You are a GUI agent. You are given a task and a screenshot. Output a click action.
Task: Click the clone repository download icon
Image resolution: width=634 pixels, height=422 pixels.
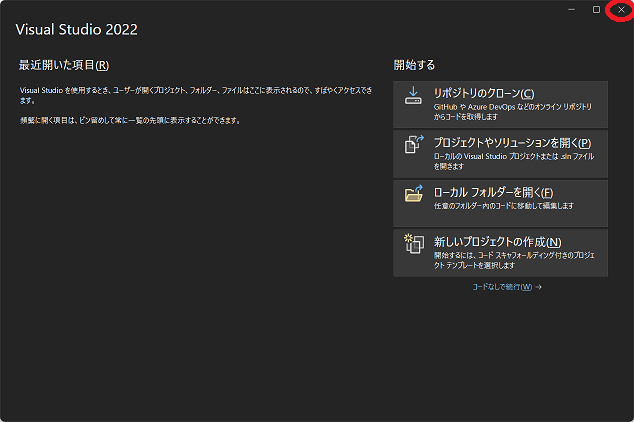(413, 95)
